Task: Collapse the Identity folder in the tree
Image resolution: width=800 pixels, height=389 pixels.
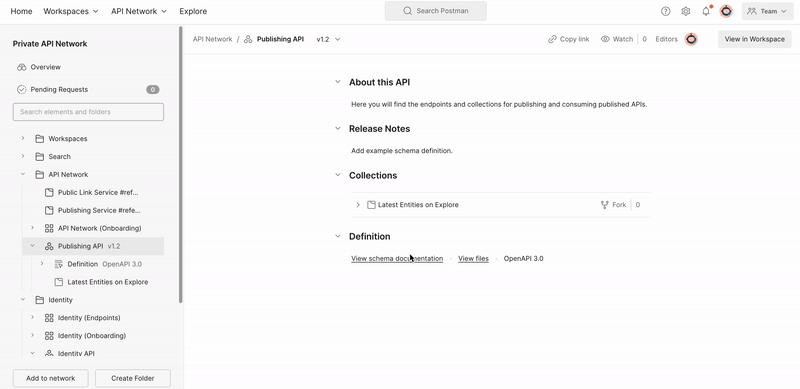Action: coord(23,299)
